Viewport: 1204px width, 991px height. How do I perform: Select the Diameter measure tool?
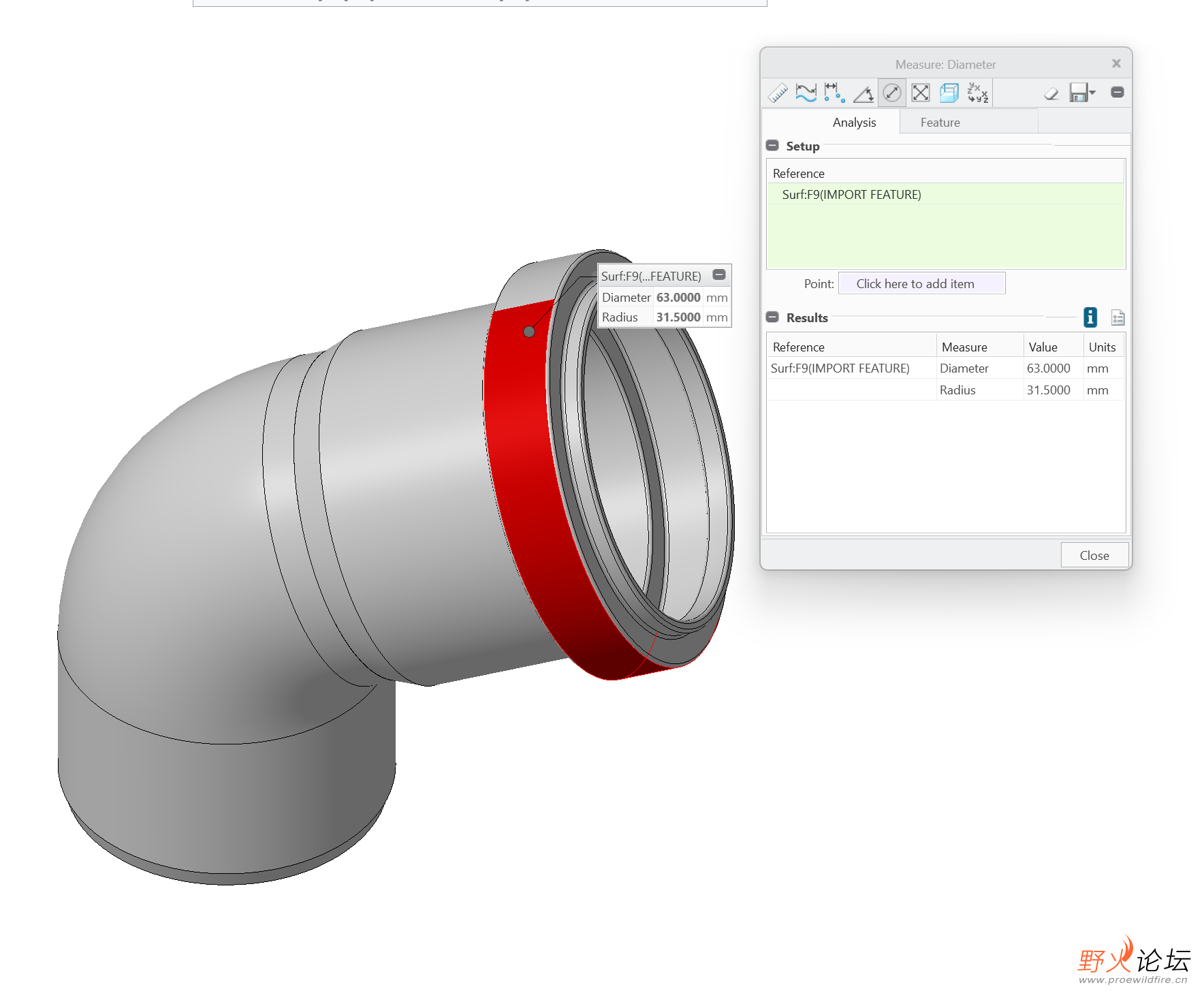pyautogui.click(x=892, y=93)
